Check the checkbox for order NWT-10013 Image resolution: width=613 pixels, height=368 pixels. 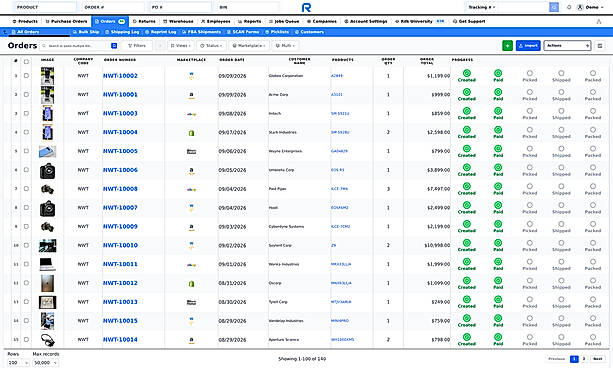coord(26,302)
